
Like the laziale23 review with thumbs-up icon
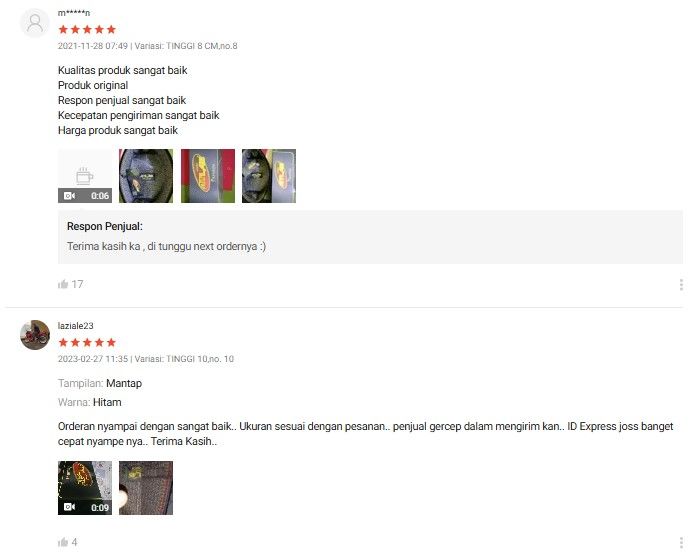coord(63,542)
